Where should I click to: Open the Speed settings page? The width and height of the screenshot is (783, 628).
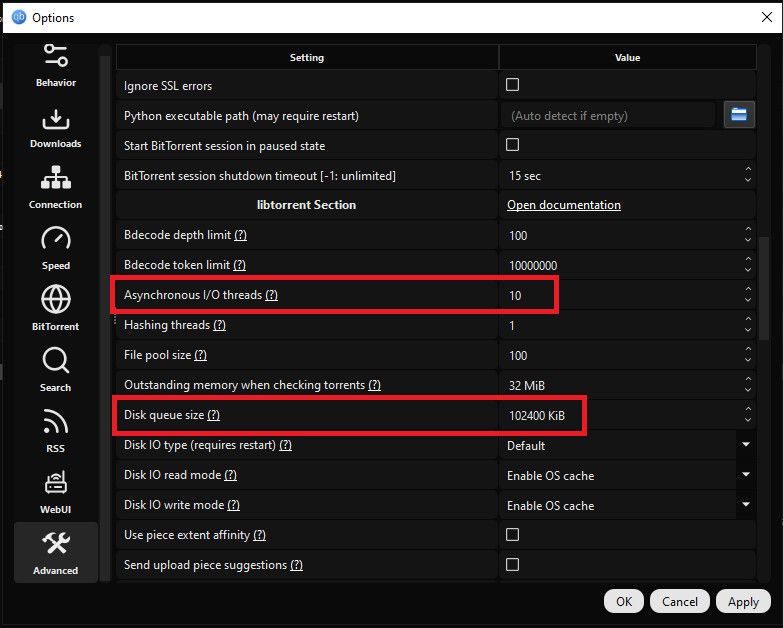click(x=55, y=249)
